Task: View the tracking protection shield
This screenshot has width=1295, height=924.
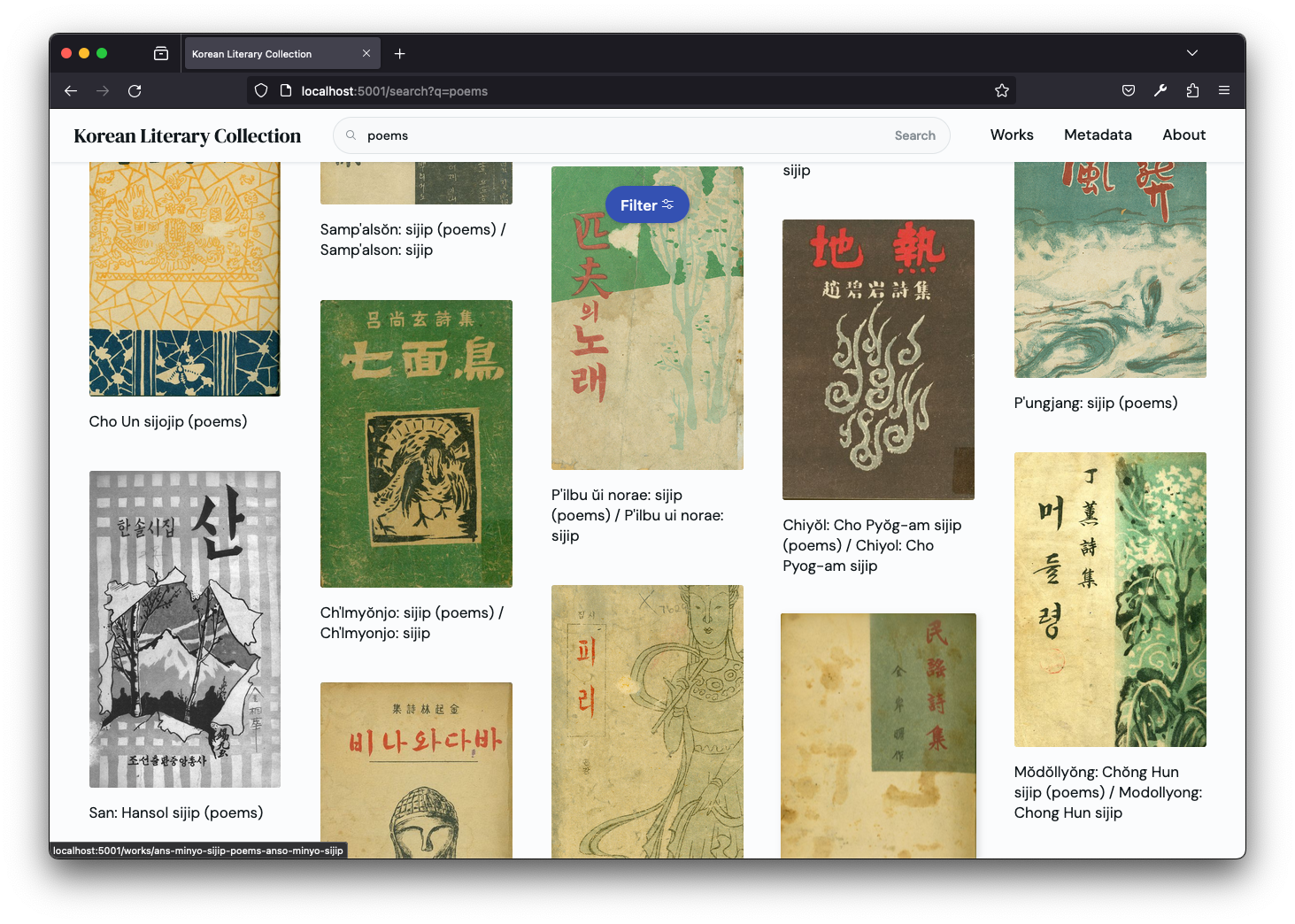Action: click(259, 90)
